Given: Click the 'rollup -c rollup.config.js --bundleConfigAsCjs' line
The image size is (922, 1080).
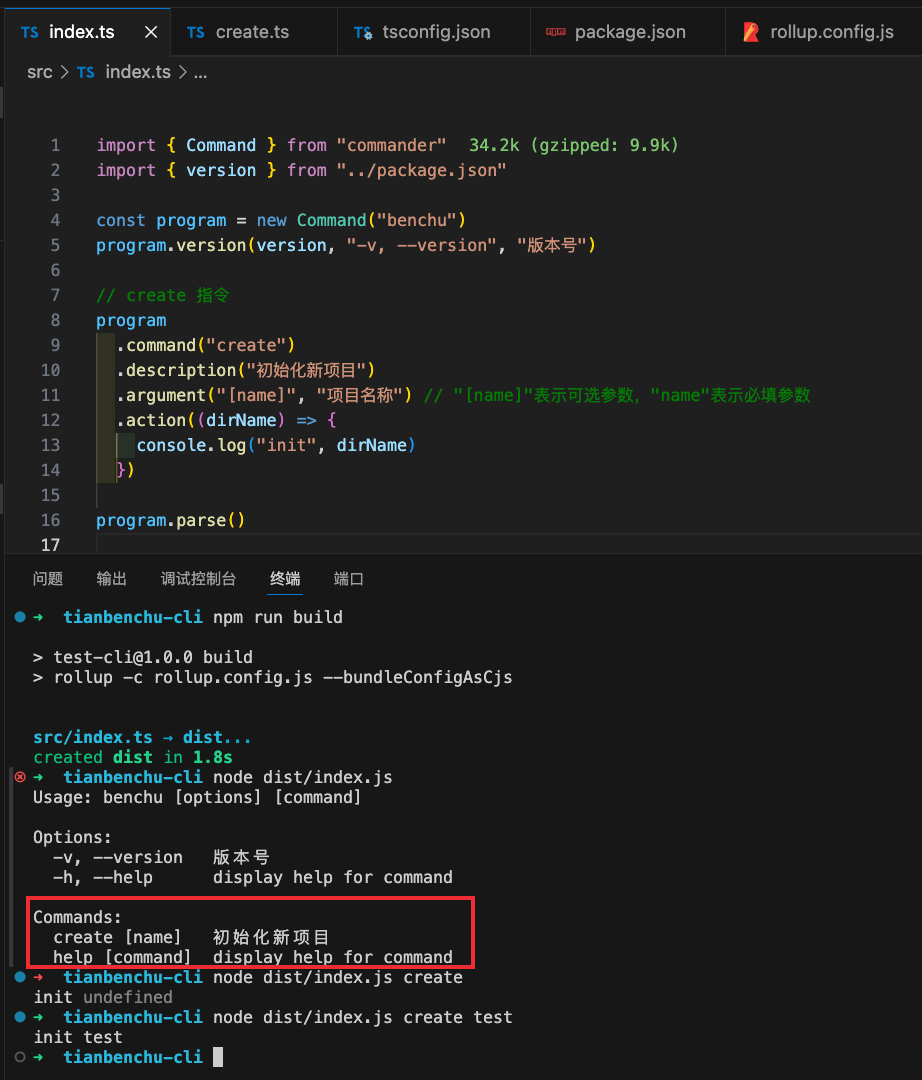Looking at the screenshot, I should [273, 677].
